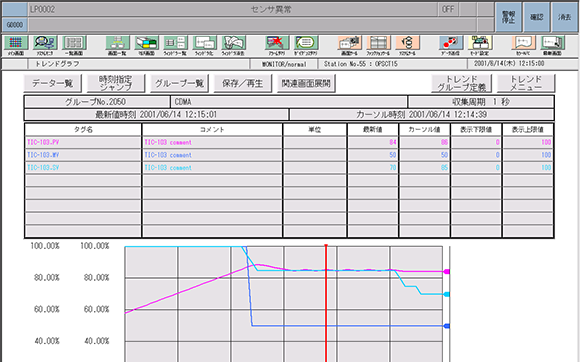Screen dimensions: 580x362
Task: Toggle the OFF indicator in alarm bar
Action: pyautogui.click(x=448, y=9)
